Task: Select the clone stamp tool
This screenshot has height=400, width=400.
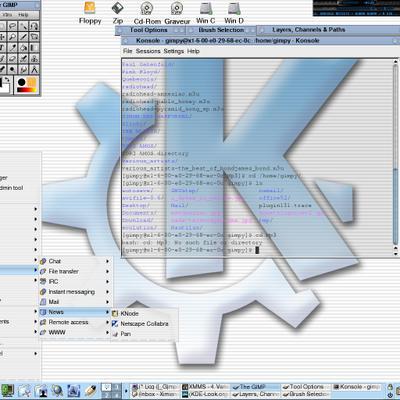Action: coord(34,59)
